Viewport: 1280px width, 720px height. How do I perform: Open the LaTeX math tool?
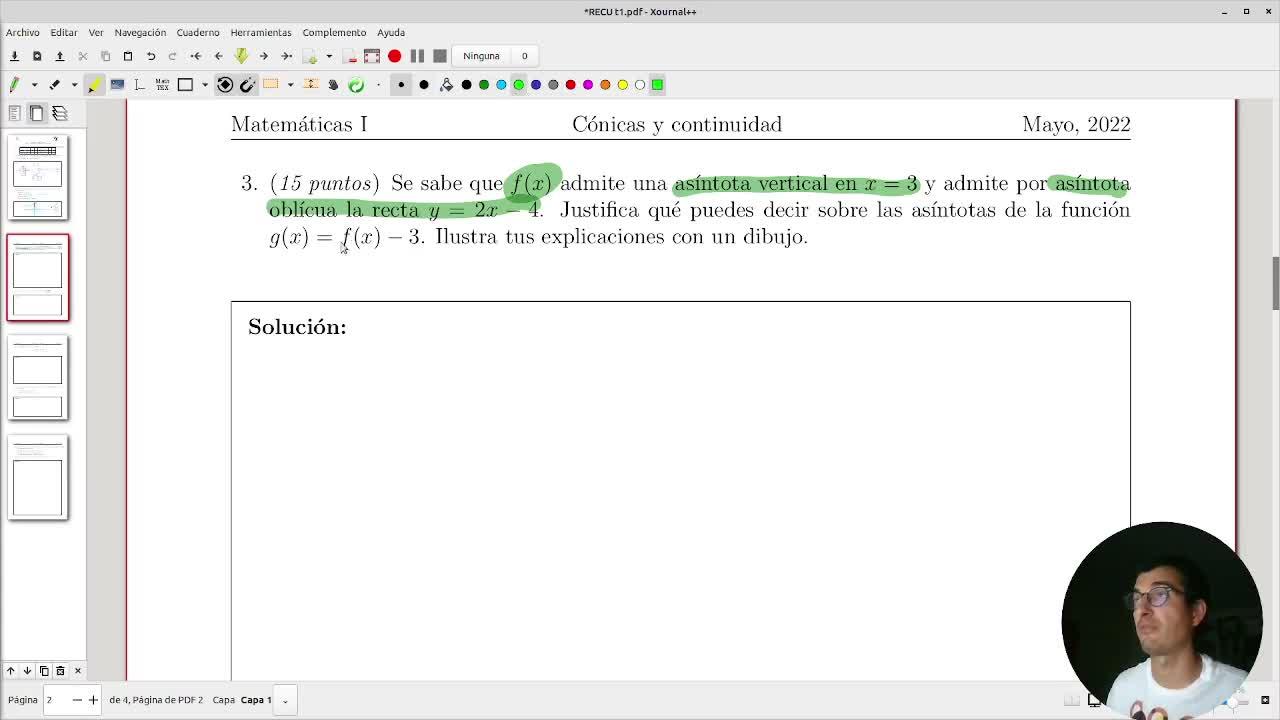(162, 85)
